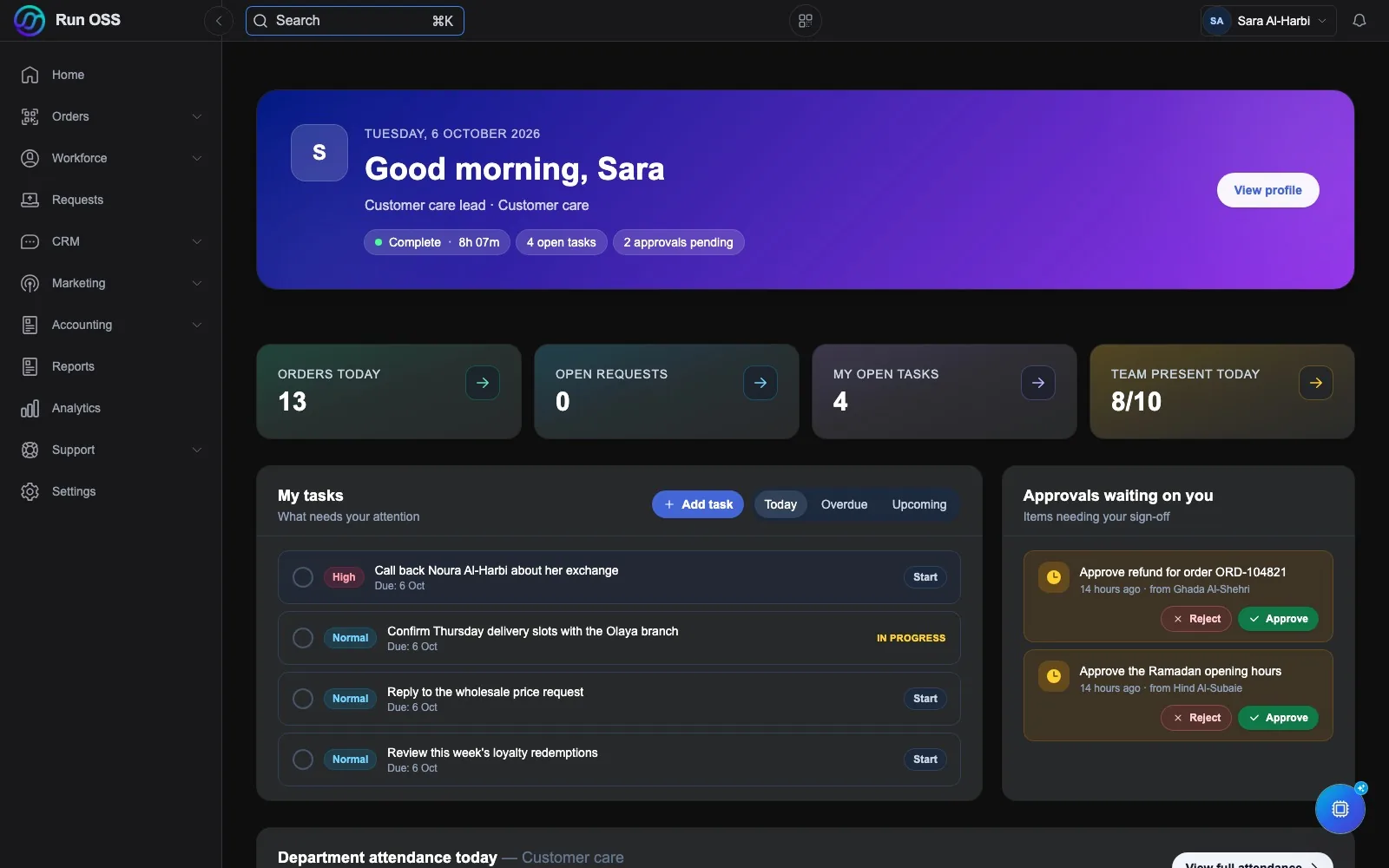Switch to the Upcoming tasks tab
This screenshot has height=868, width=1389.
pos(919,504)
